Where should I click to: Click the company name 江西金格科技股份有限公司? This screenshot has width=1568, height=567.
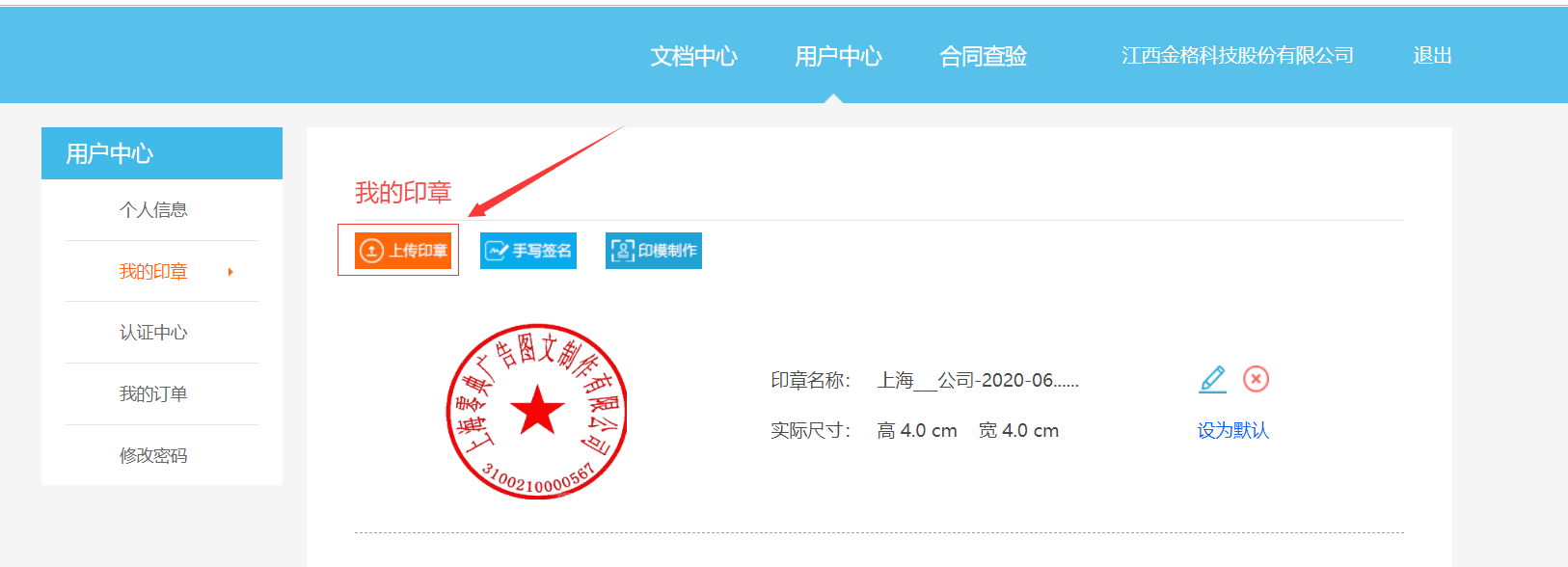pos(1237,56)
